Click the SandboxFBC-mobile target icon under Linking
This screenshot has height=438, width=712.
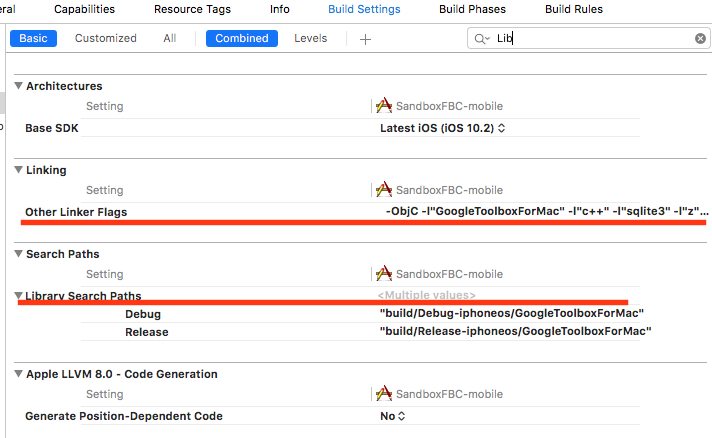pos(384,190)
